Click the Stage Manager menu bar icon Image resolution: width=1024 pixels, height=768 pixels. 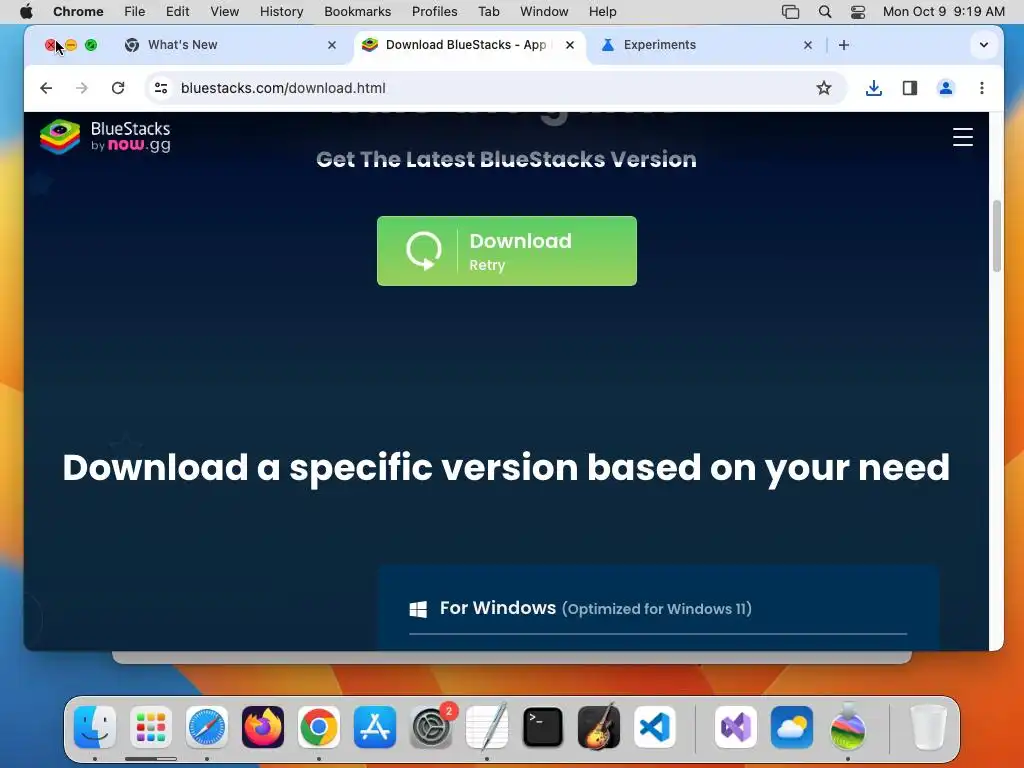[x=790, y=12]
